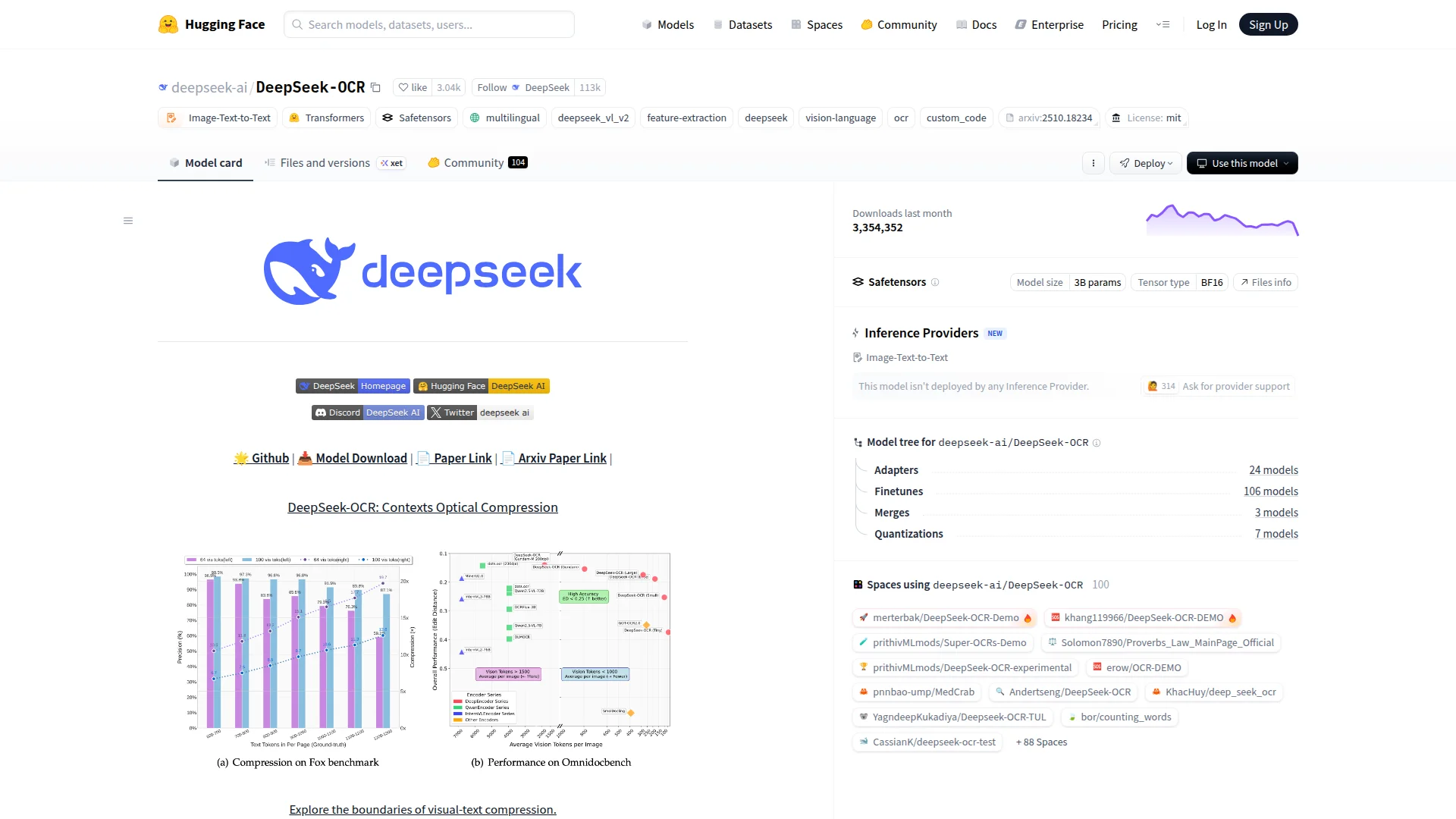Click the fire emoji on merterbak DeepSeek-OCR-Demo

click(1027, 618)
